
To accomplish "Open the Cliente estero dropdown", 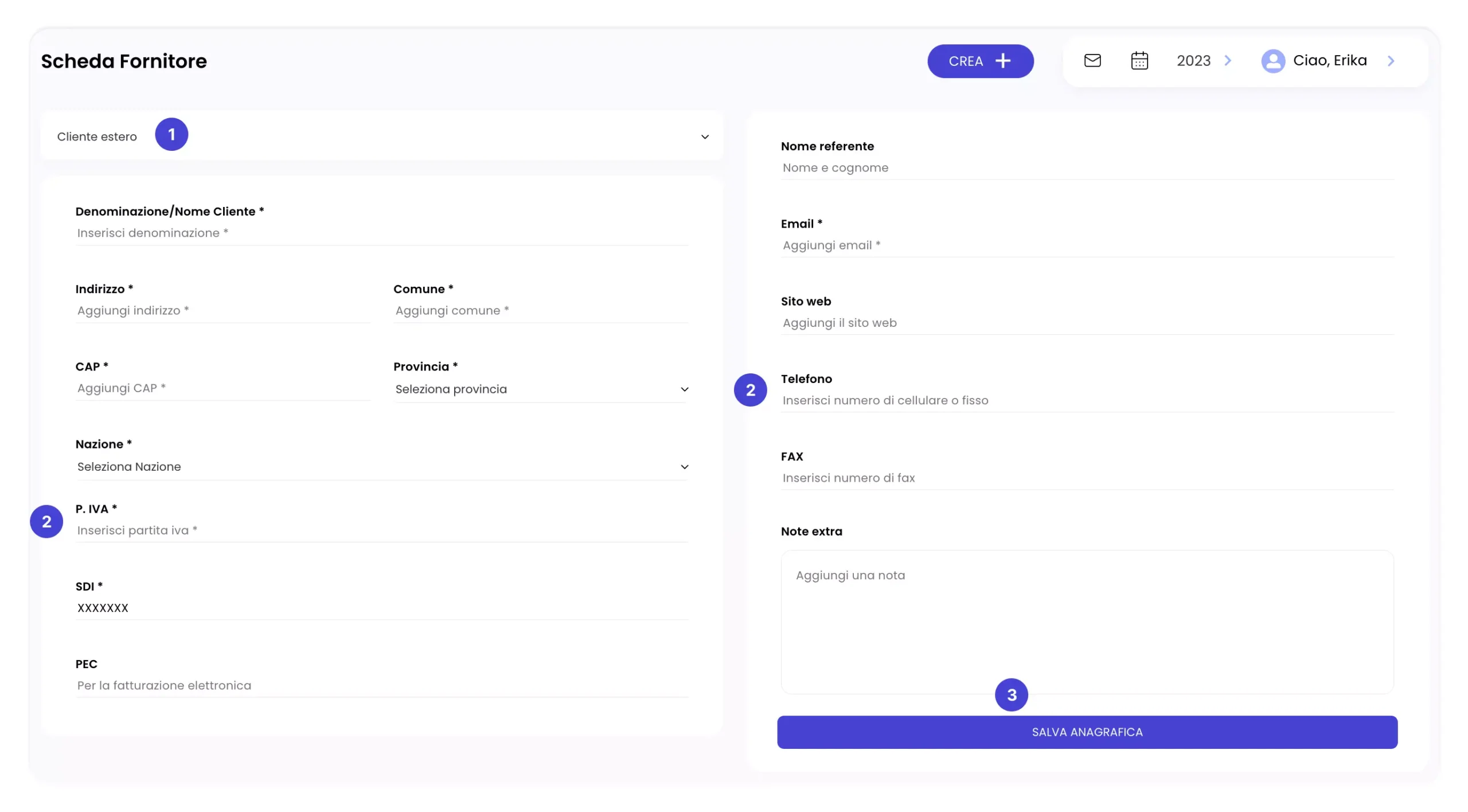I will pyautogui.click(x=382, y=136).
